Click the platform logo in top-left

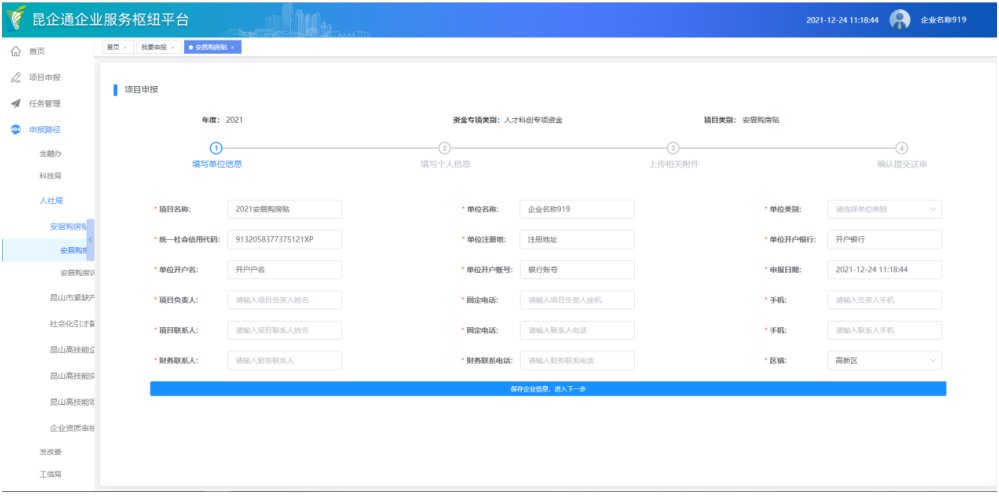click(x=16, y=20)
